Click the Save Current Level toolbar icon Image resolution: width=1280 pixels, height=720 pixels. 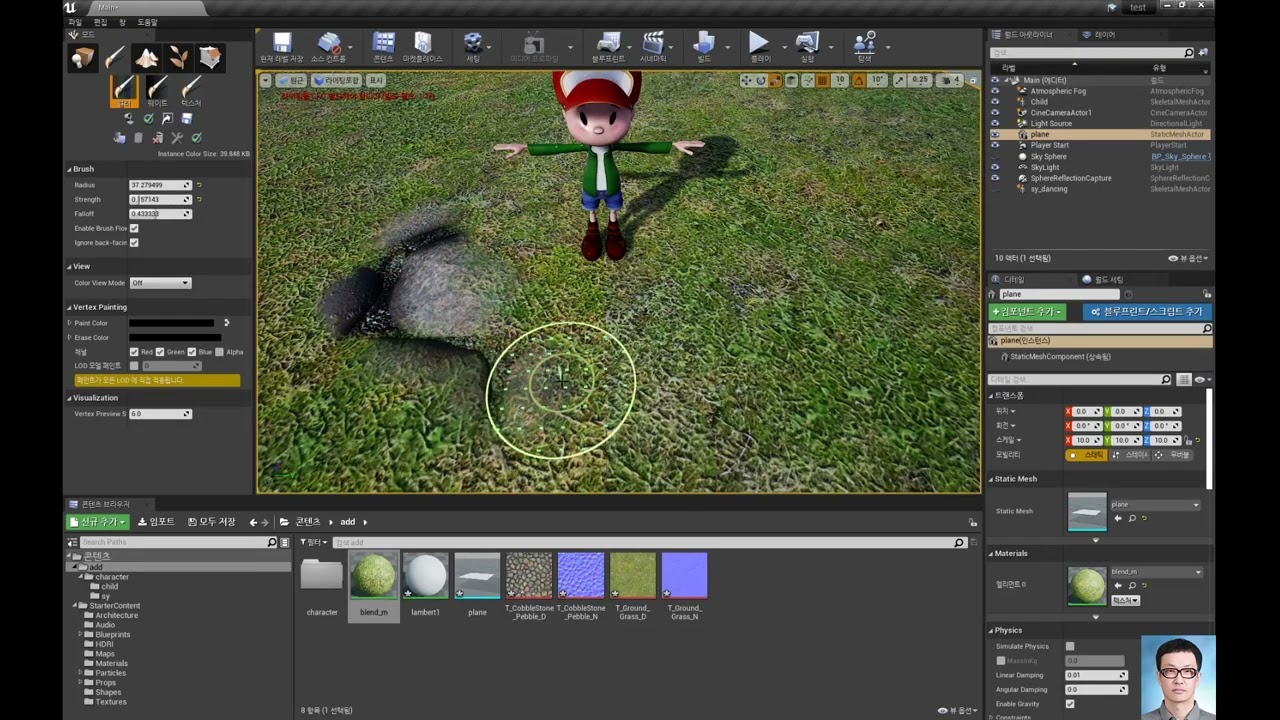click(282, 46)
